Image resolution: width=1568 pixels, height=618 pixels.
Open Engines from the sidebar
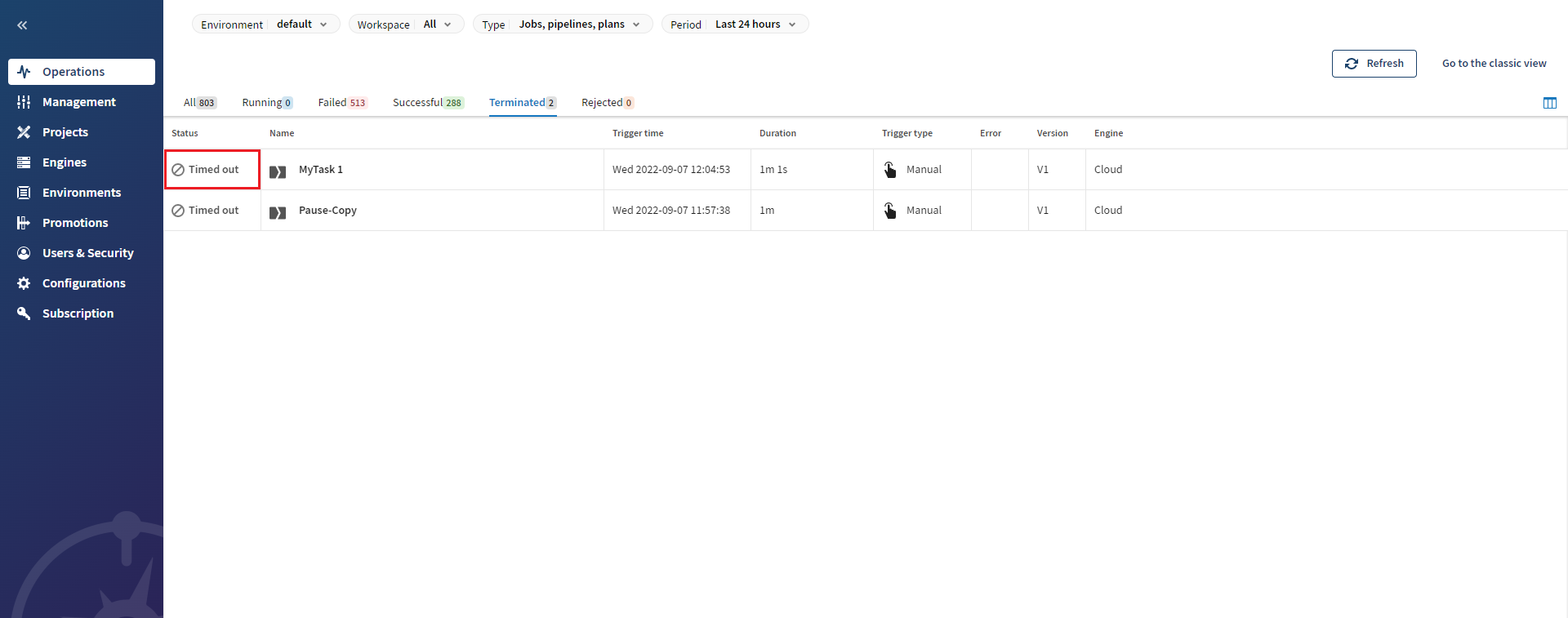65,162
